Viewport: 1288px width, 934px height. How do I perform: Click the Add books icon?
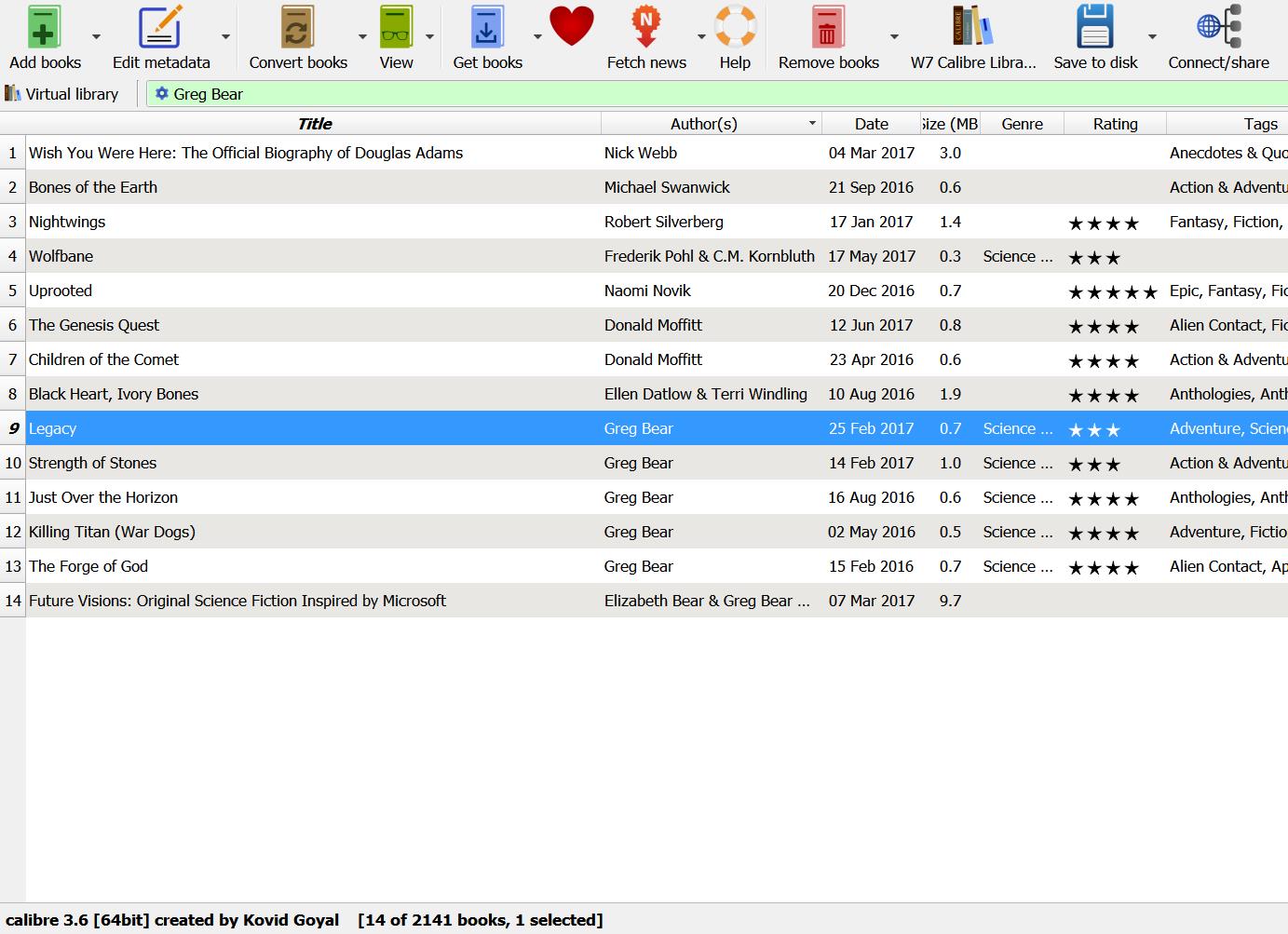click(44, 27)
